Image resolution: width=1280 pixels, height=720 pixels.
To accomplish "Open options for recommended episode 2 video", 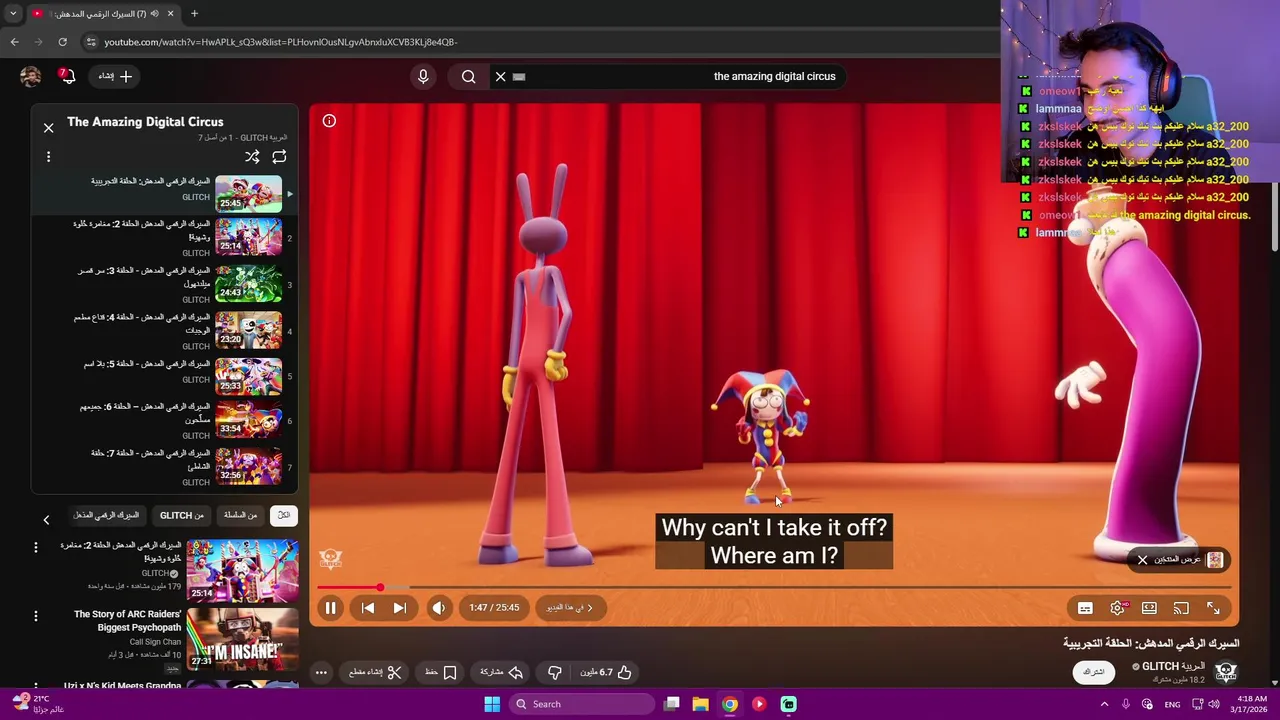I will (36, 547).
